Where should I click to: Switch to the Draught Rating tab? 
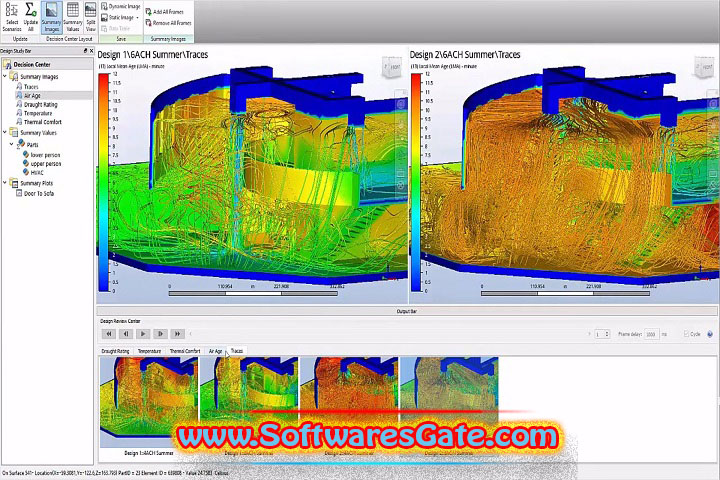coord(115,351)
